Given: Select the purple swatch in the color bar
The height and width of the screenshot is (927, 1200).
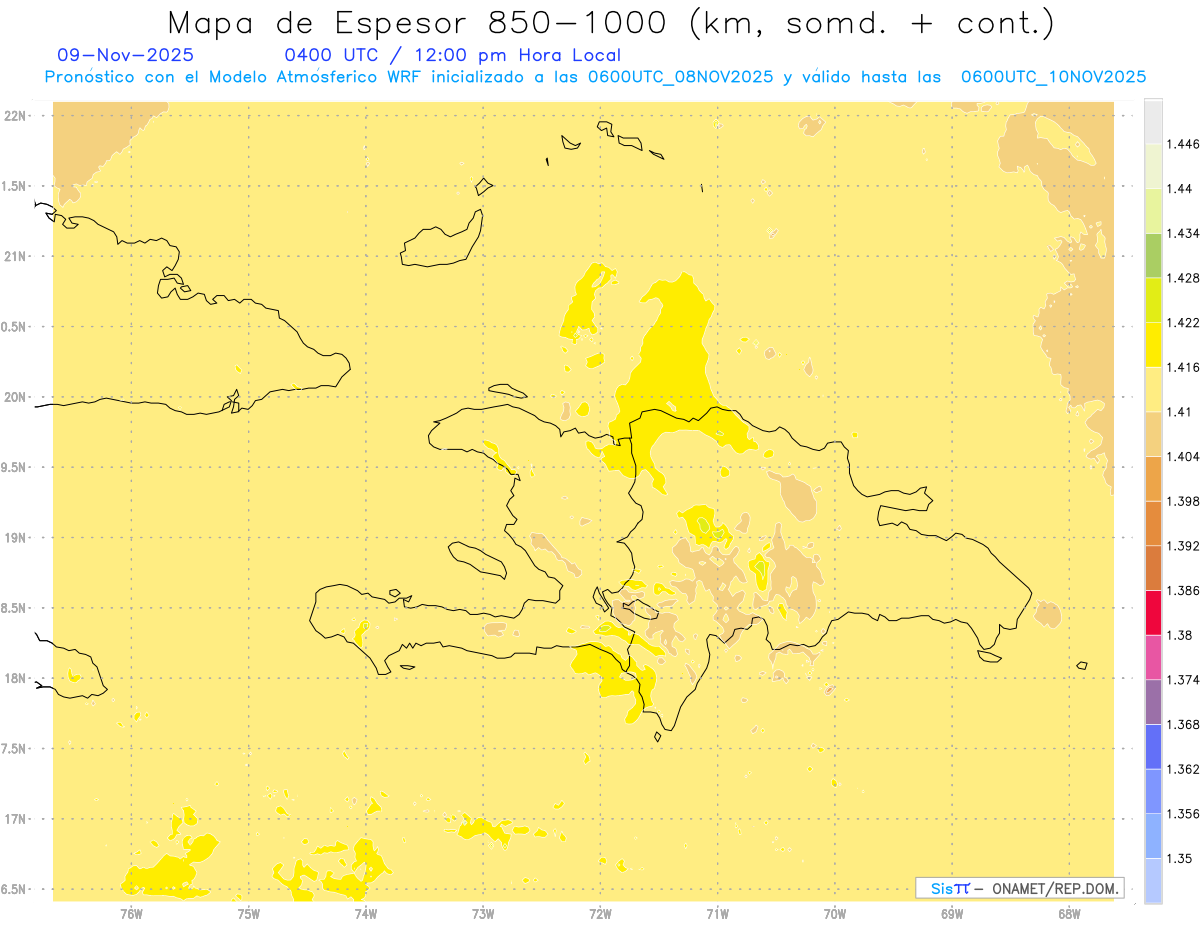Looking at the screenshot, I should 1153,702.
